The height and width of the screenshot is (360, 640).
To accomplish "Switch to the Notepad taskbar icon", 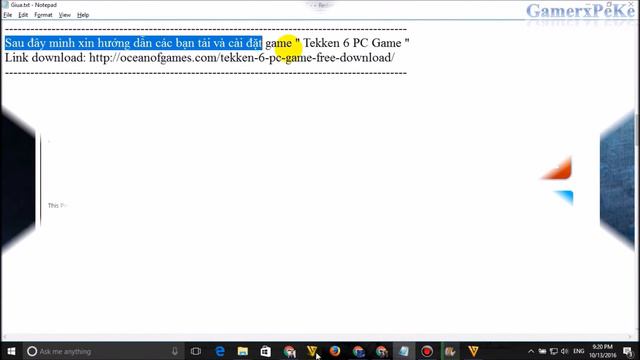I will pos(404,351).
